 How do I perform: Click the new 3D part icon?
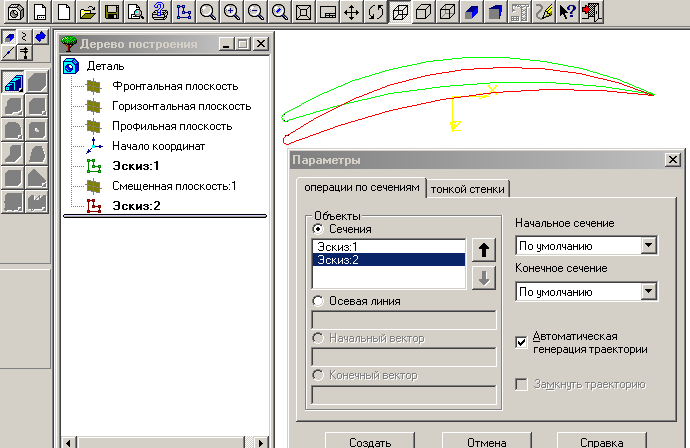tap(16, 12)
